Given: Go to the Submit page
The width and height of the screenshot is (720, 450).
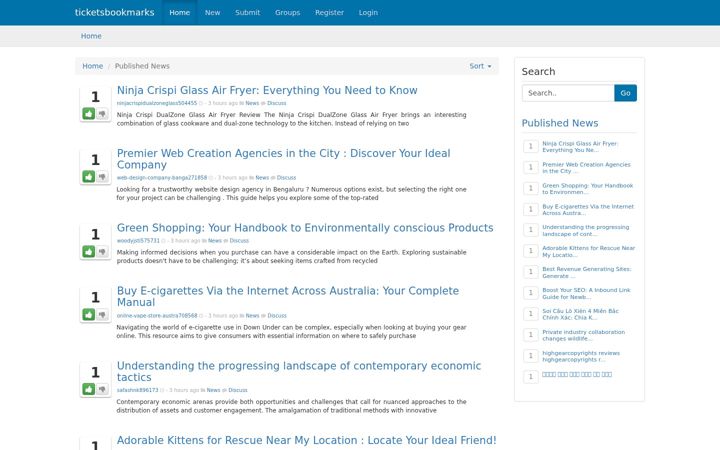Looking at the screenshot, I should (x=248, y=12).
